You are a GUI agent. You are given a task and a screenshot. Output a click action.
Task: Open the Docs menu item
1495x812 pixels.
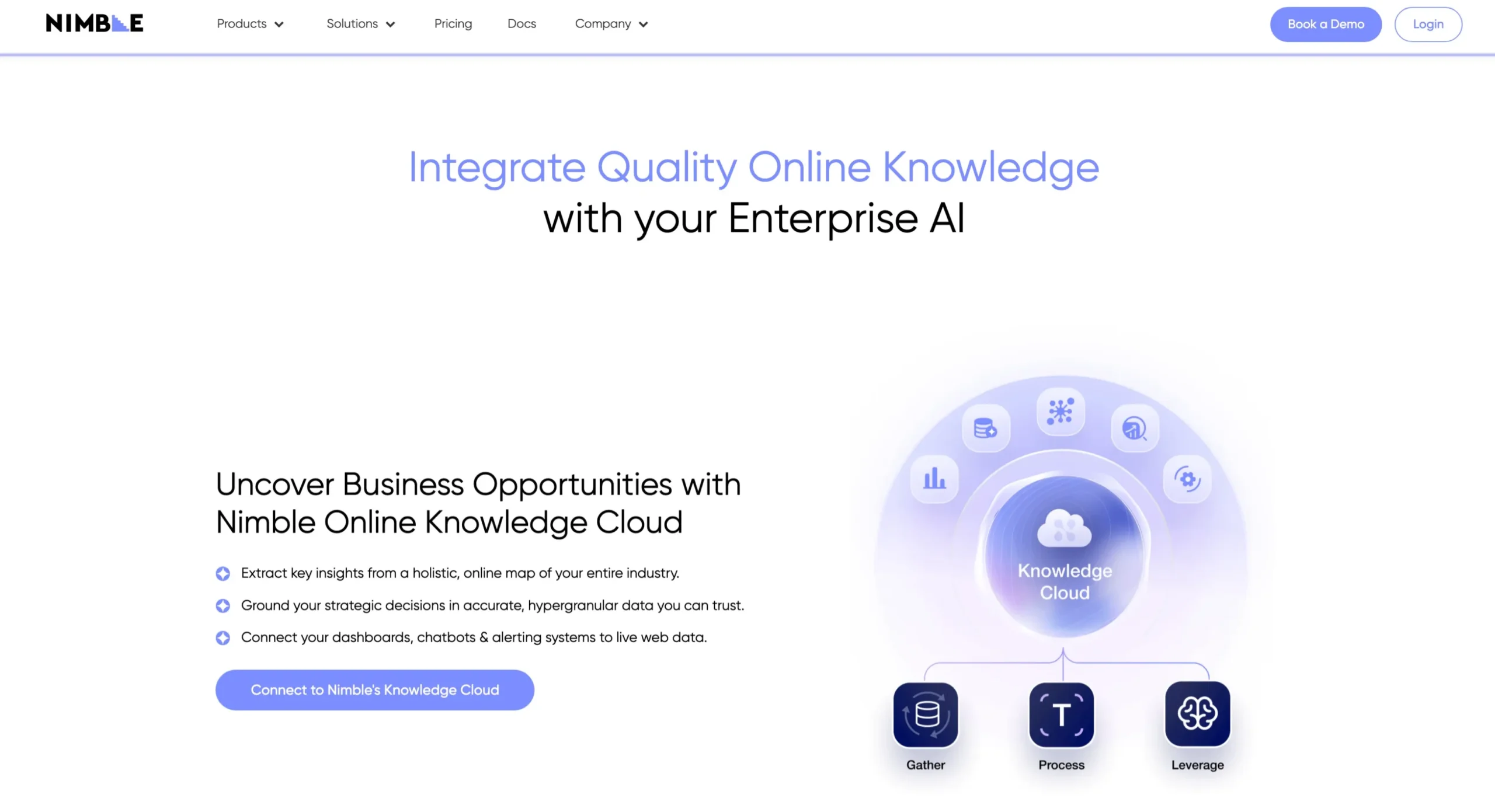[x=522, y=23]
